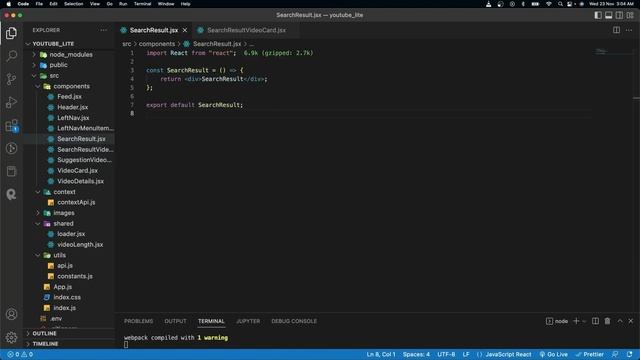
Task: Open the Source Control view
Action: (11, 79)
